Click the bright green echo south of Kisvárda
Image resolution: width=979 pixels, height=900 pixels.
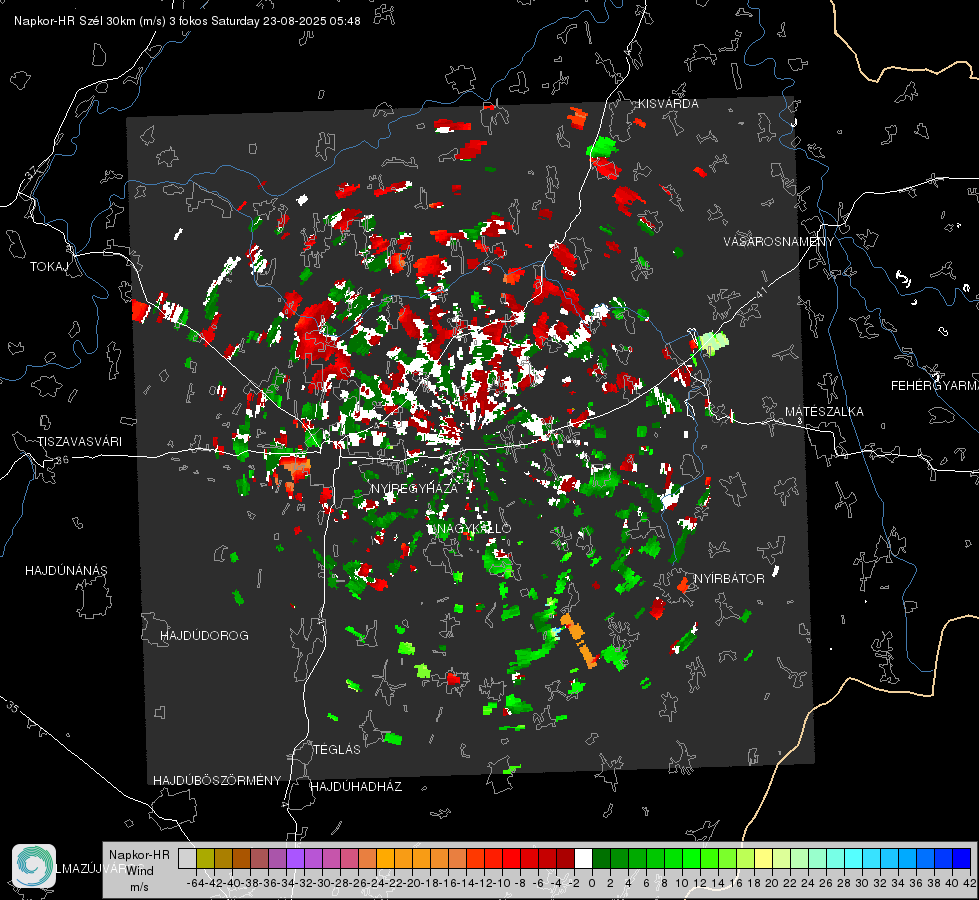[x=603, y=147]
